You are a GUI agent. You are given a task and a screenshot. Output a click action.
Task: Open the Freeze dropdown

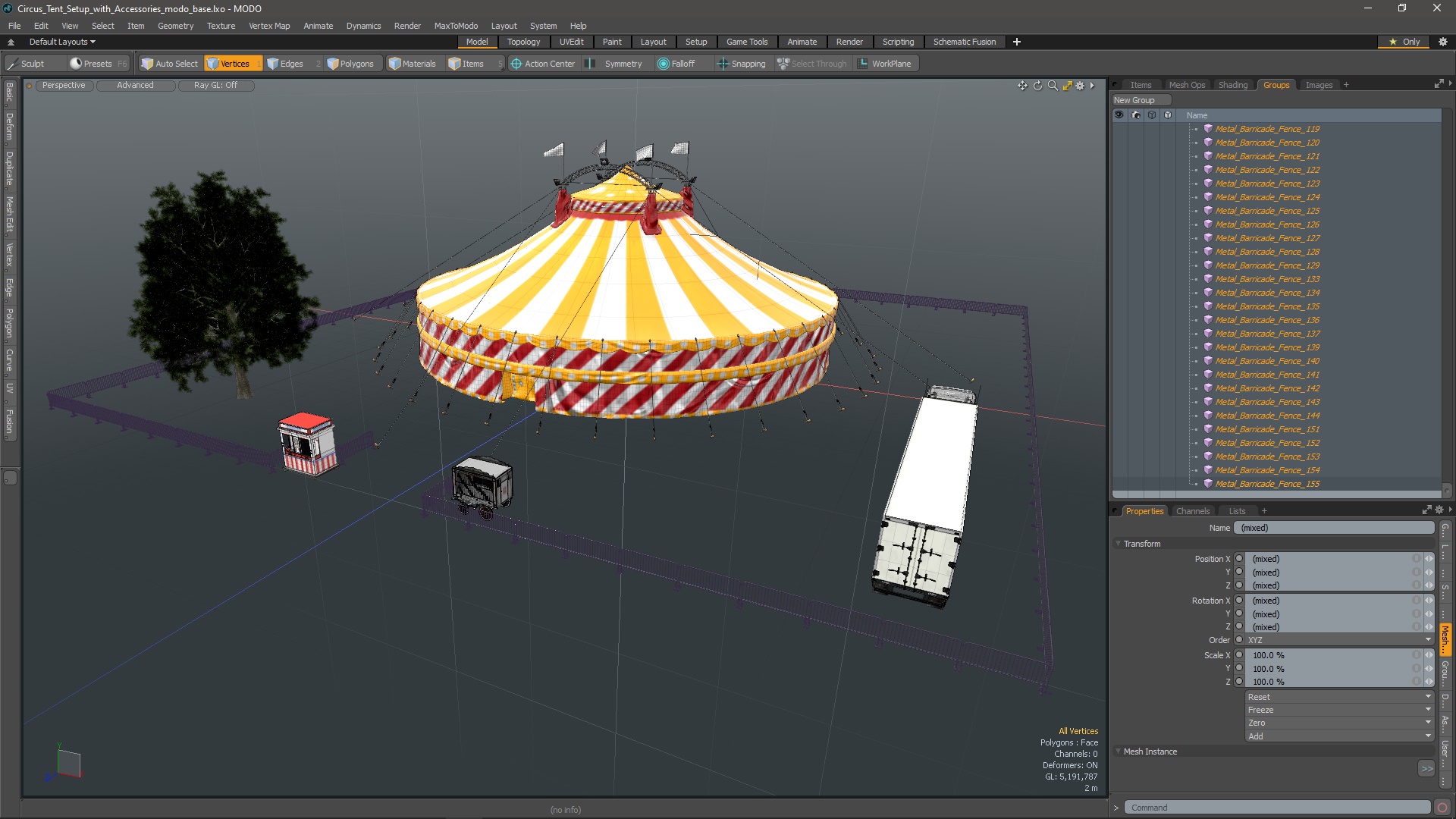(1339, 710)
